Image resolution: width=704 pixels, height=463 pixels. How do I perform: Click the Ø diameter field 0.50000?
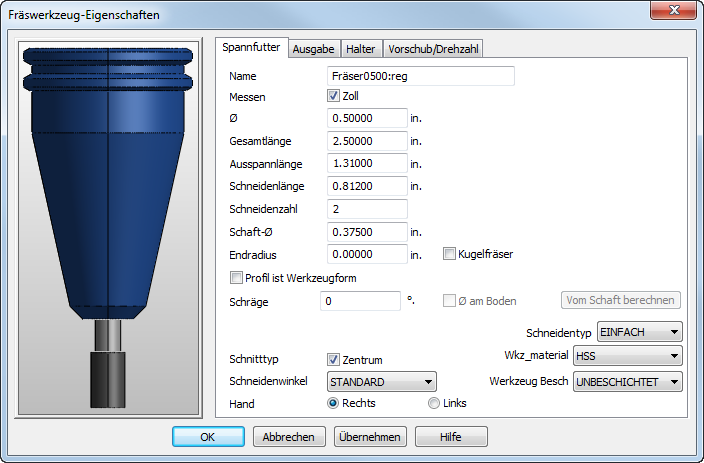coord(367,118)
